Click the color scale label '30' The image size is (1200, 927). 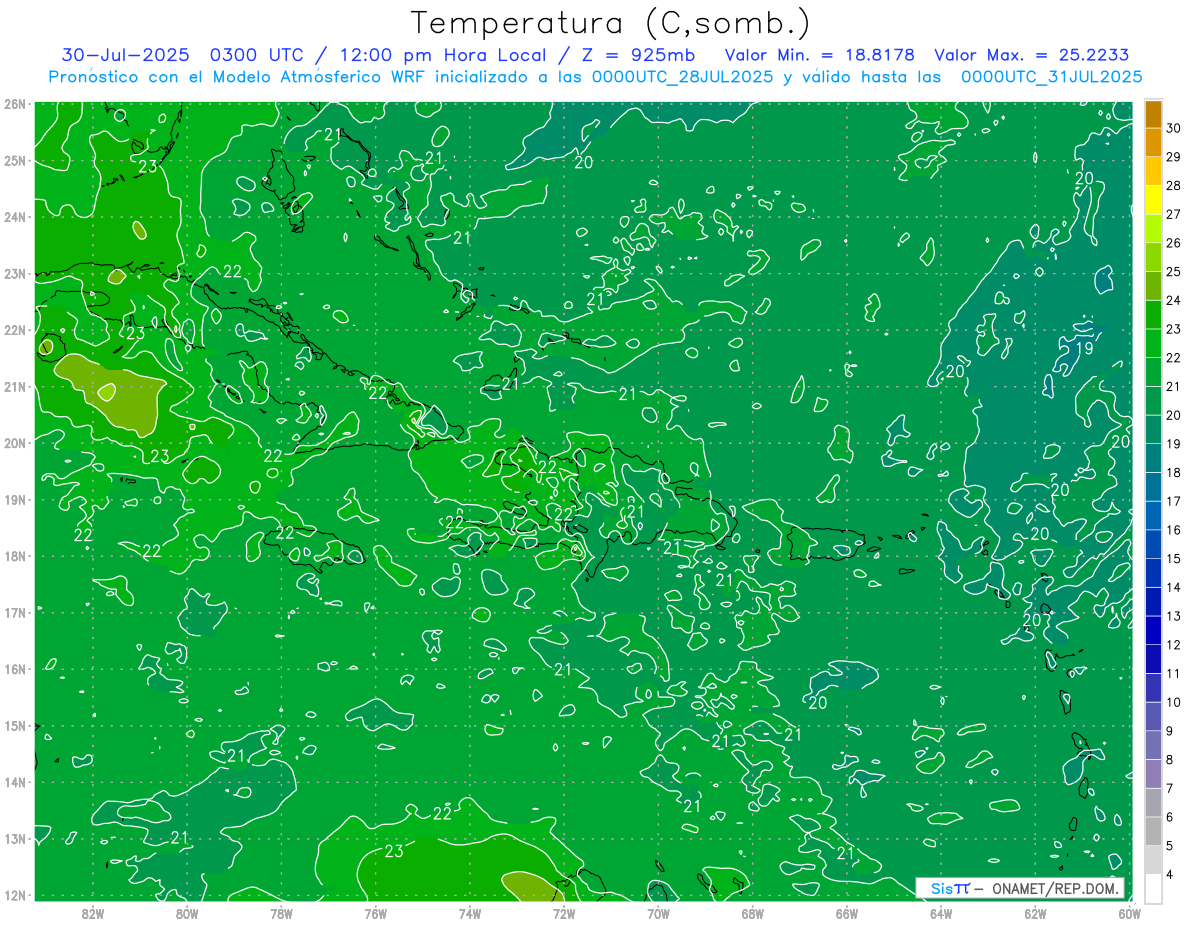pyautogui.click(x=1174, y=128)
